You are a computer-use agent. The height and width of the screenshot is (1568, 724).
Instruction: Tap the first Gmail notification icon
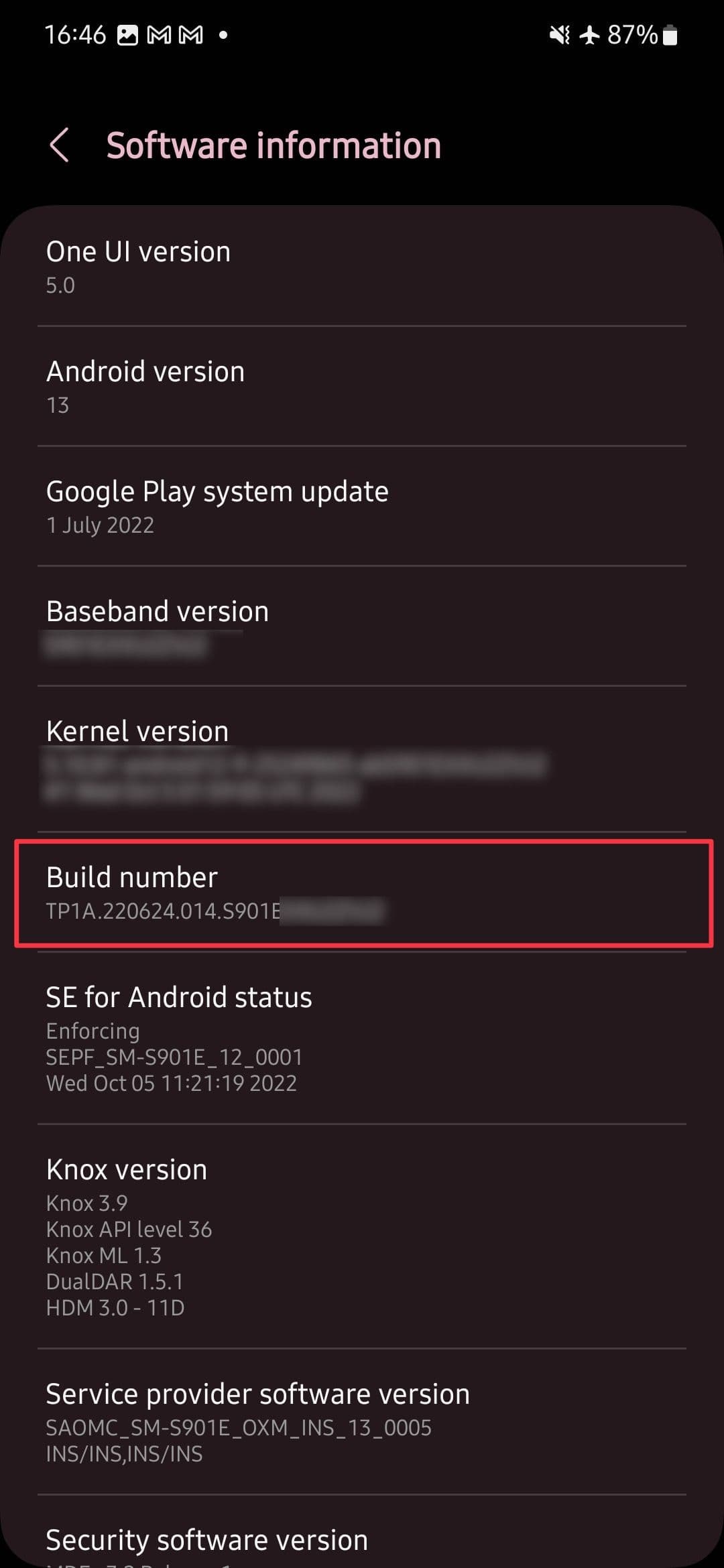click(x=159, y=35)
